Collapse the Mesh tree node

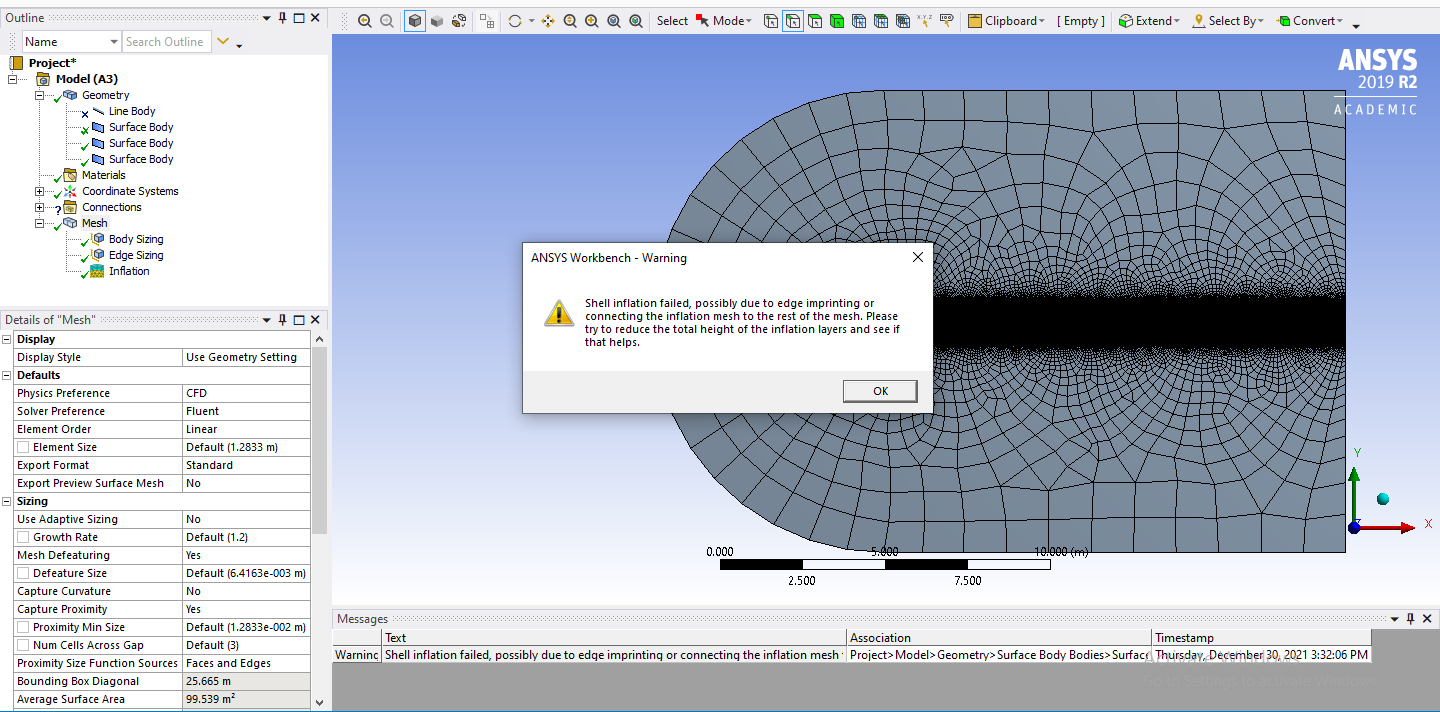click(x=40, y=223)
